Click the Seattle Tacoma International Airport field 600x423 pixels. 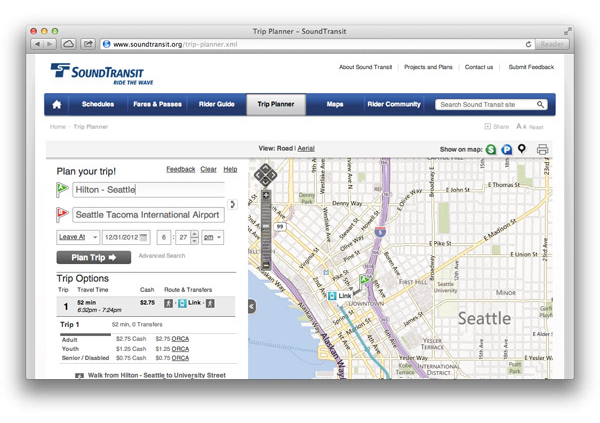(148, 215)
